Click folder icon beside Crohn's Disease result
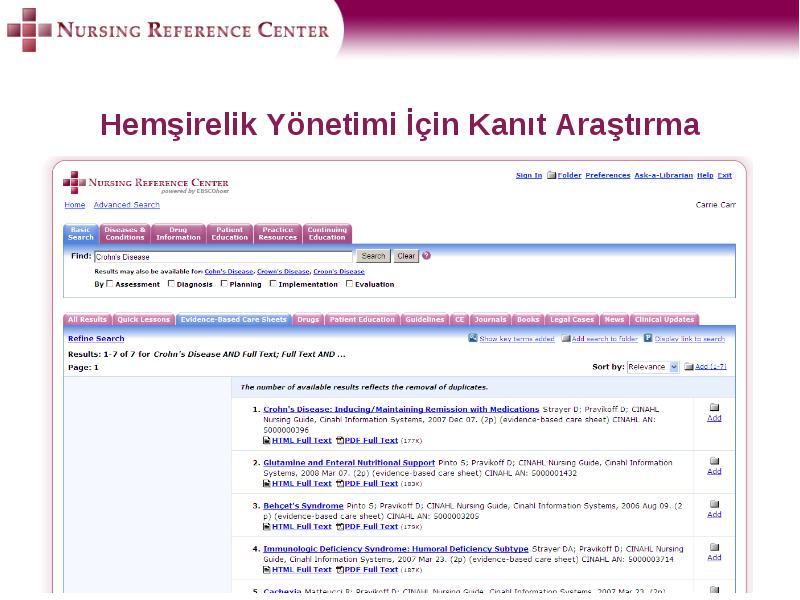This screenshot has height=600, width=800. click(x=714, y=407)
